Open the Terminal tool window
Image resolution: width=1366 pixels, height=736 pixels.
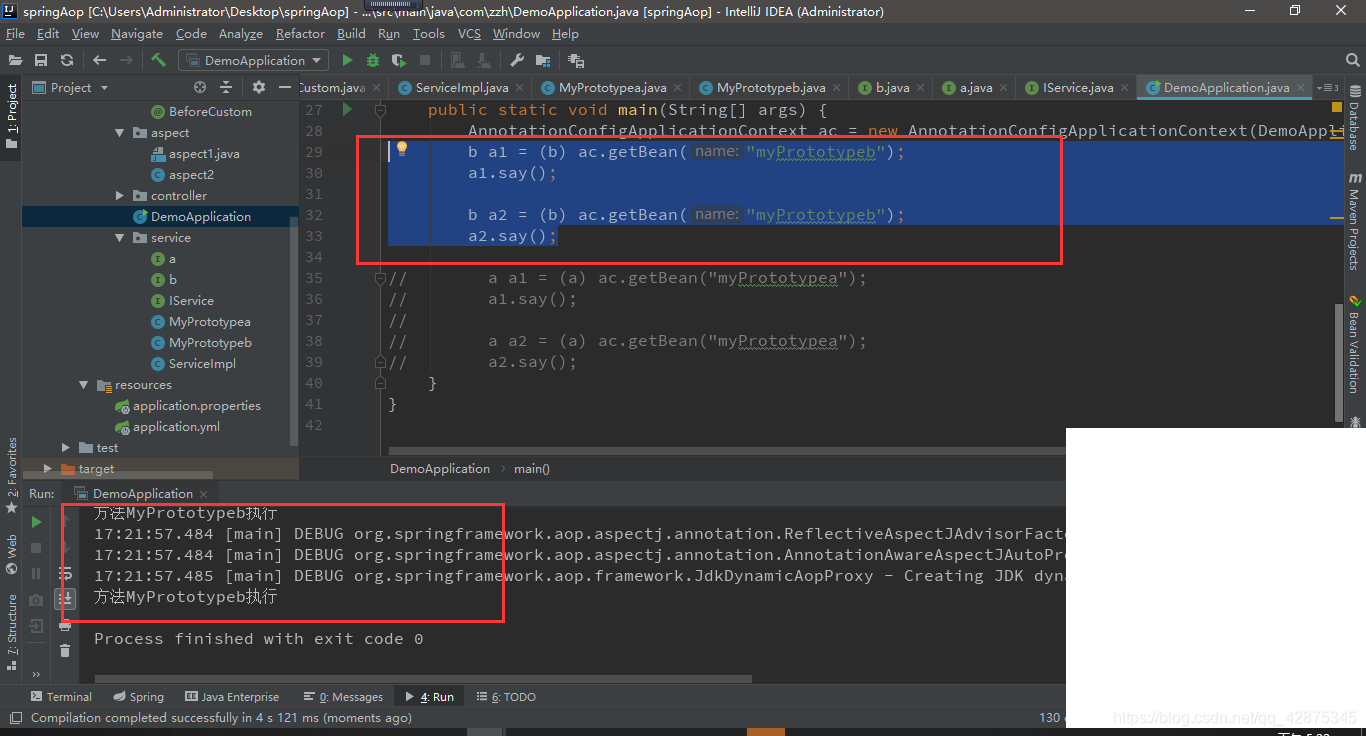61,697
